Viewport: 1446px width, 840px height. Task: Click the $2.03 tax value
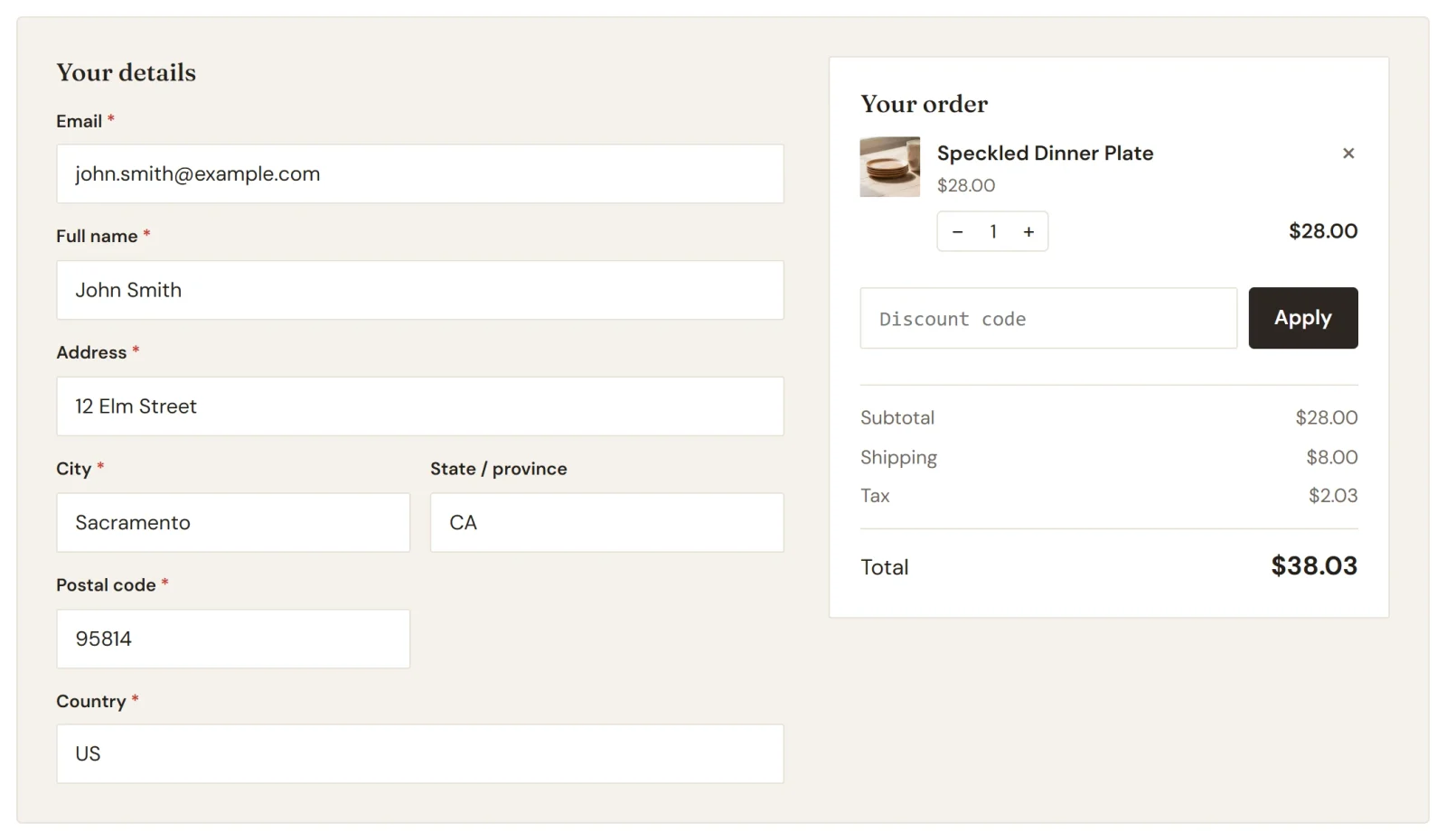pos(1333,495)
